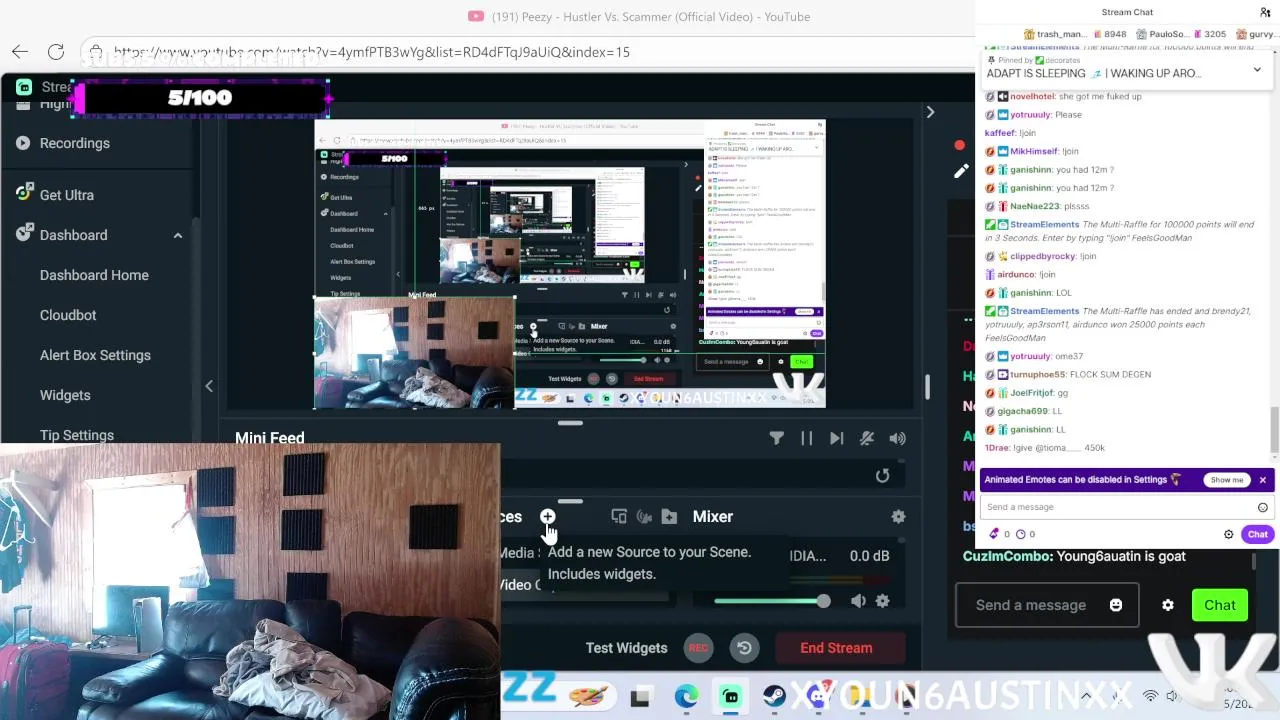Open dark chat settings gear
Viewport: 1280px width, 720px height.
tap(1168, 605)
